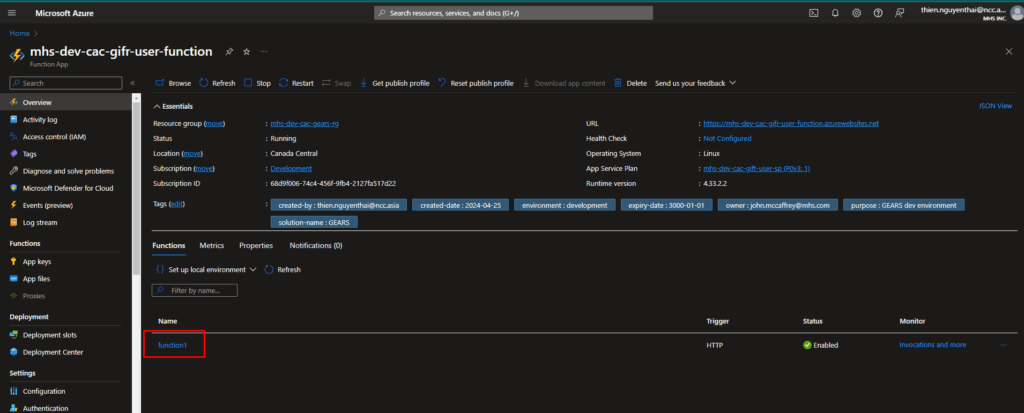Click the Home breadcrumb
Viewport: 1024px width, 413px height.
19,33
